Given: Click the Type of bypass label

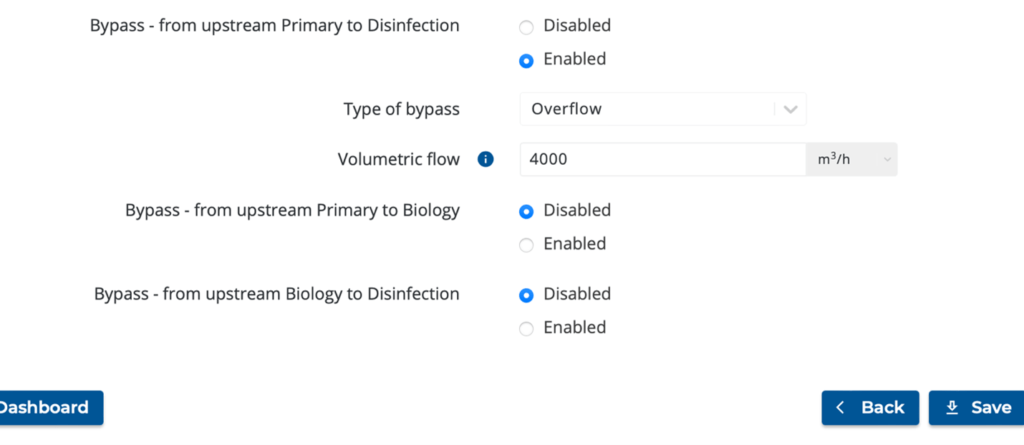Looking at the screenshot, I should tap(402, 109).
